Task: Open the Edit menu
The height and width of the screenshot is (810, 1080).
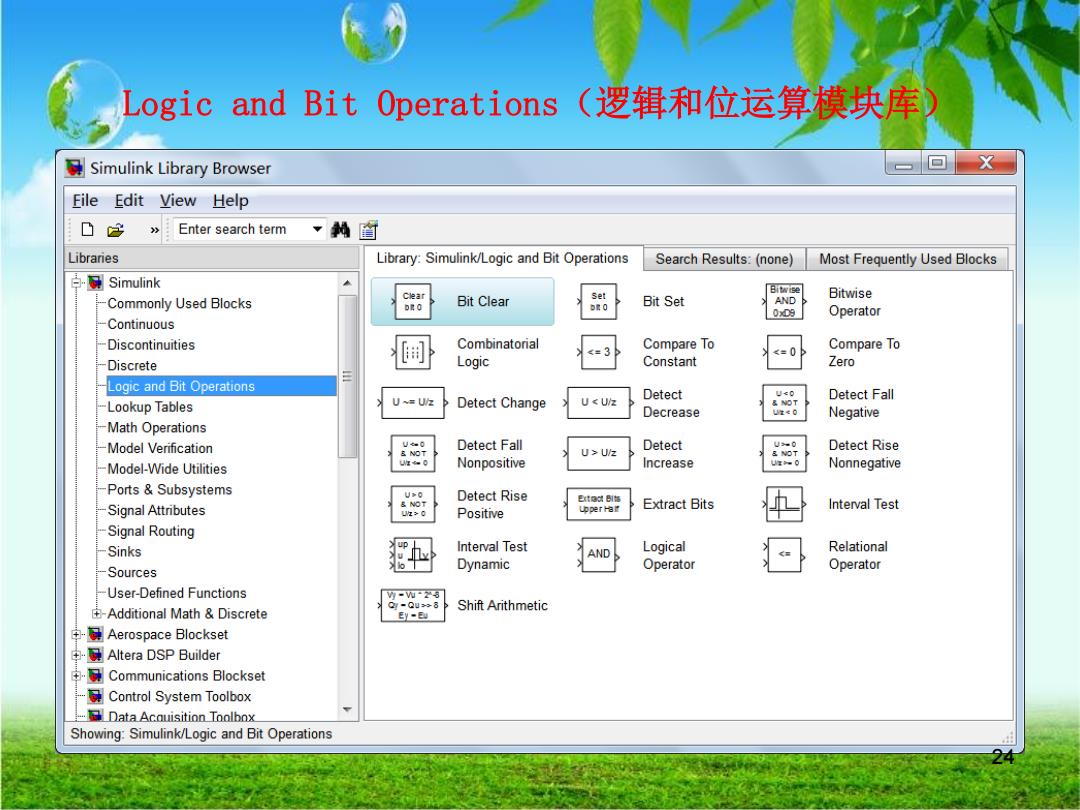Action: (x=129, y=200)
